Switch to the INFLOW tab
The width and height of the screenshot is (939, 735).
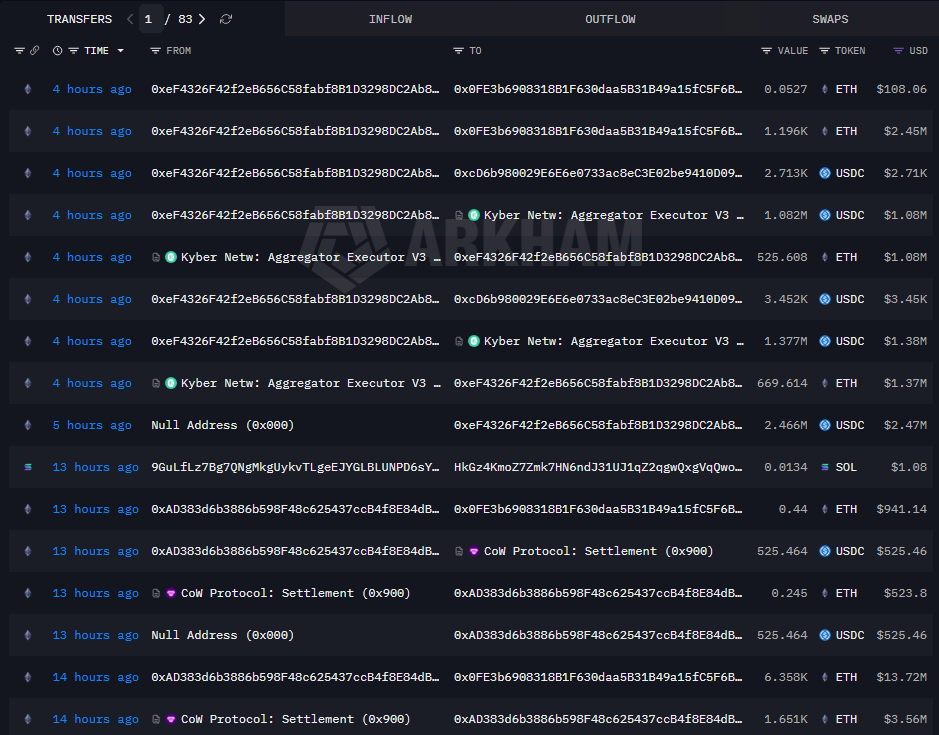coord(390,19)
